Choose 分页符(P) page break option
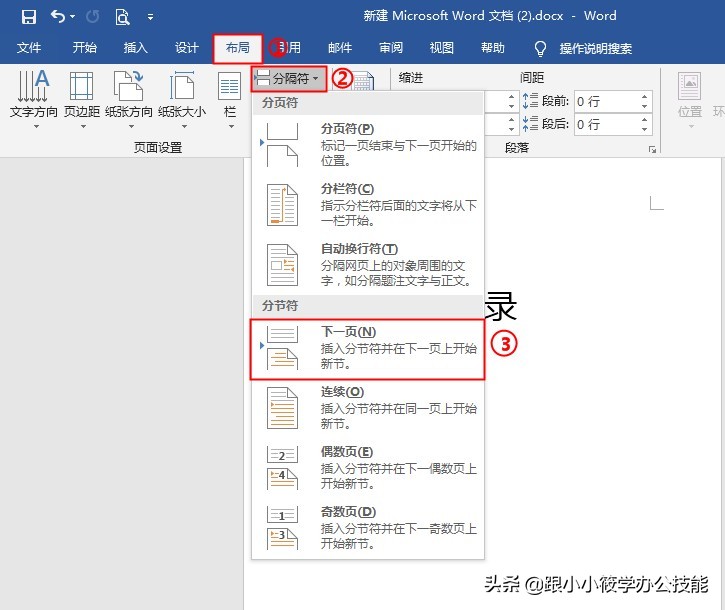This screenshot has height=610, width=725. [368, 144]
